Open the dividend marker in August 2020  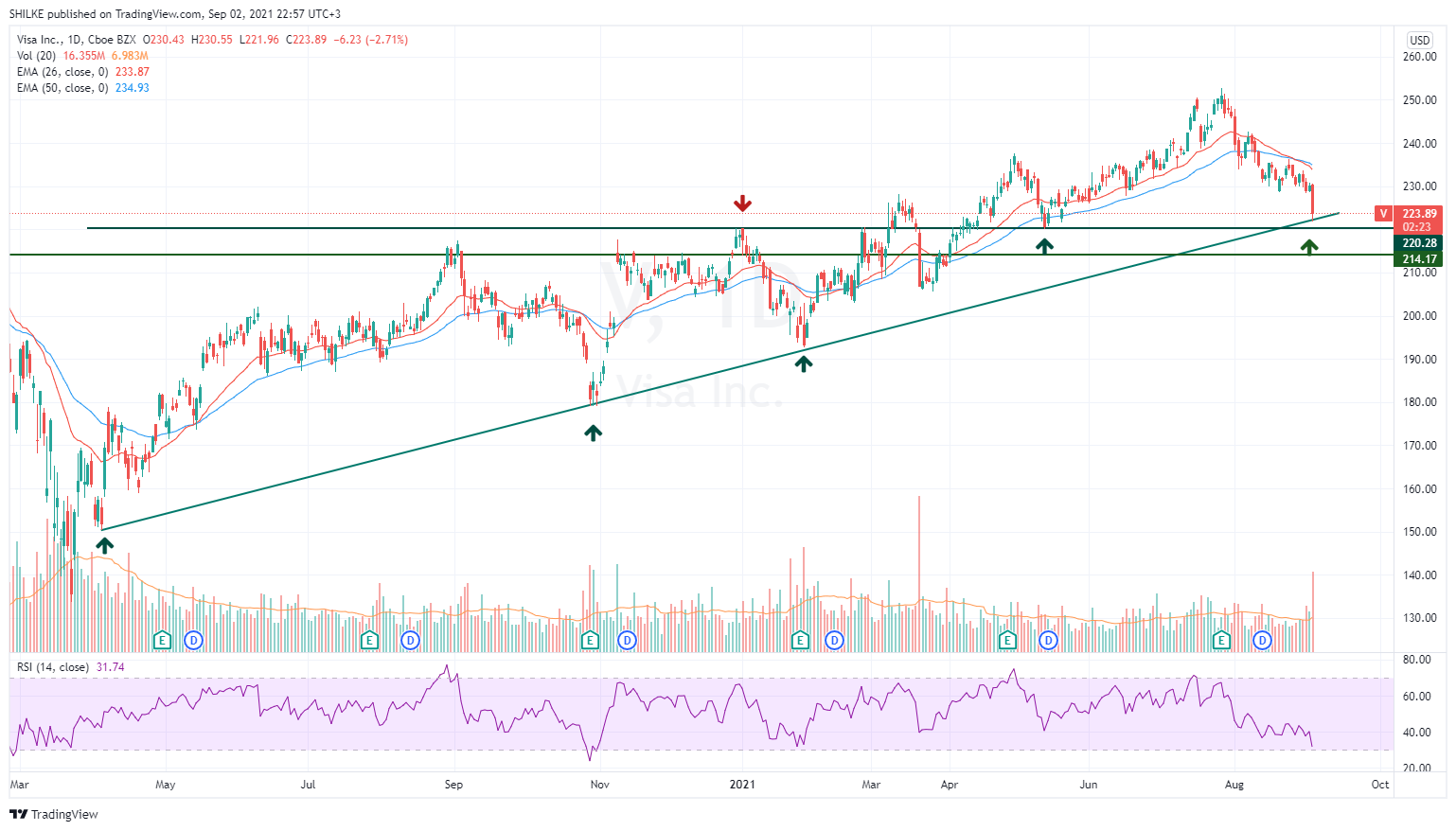click(410, 641)
